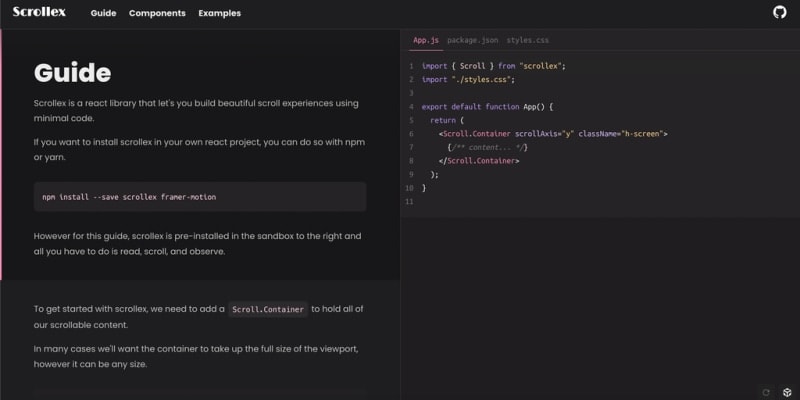The height and width of the screenshot is (400, 800).
Task: Click the npm install command block
Action: (x=199, y=197)
